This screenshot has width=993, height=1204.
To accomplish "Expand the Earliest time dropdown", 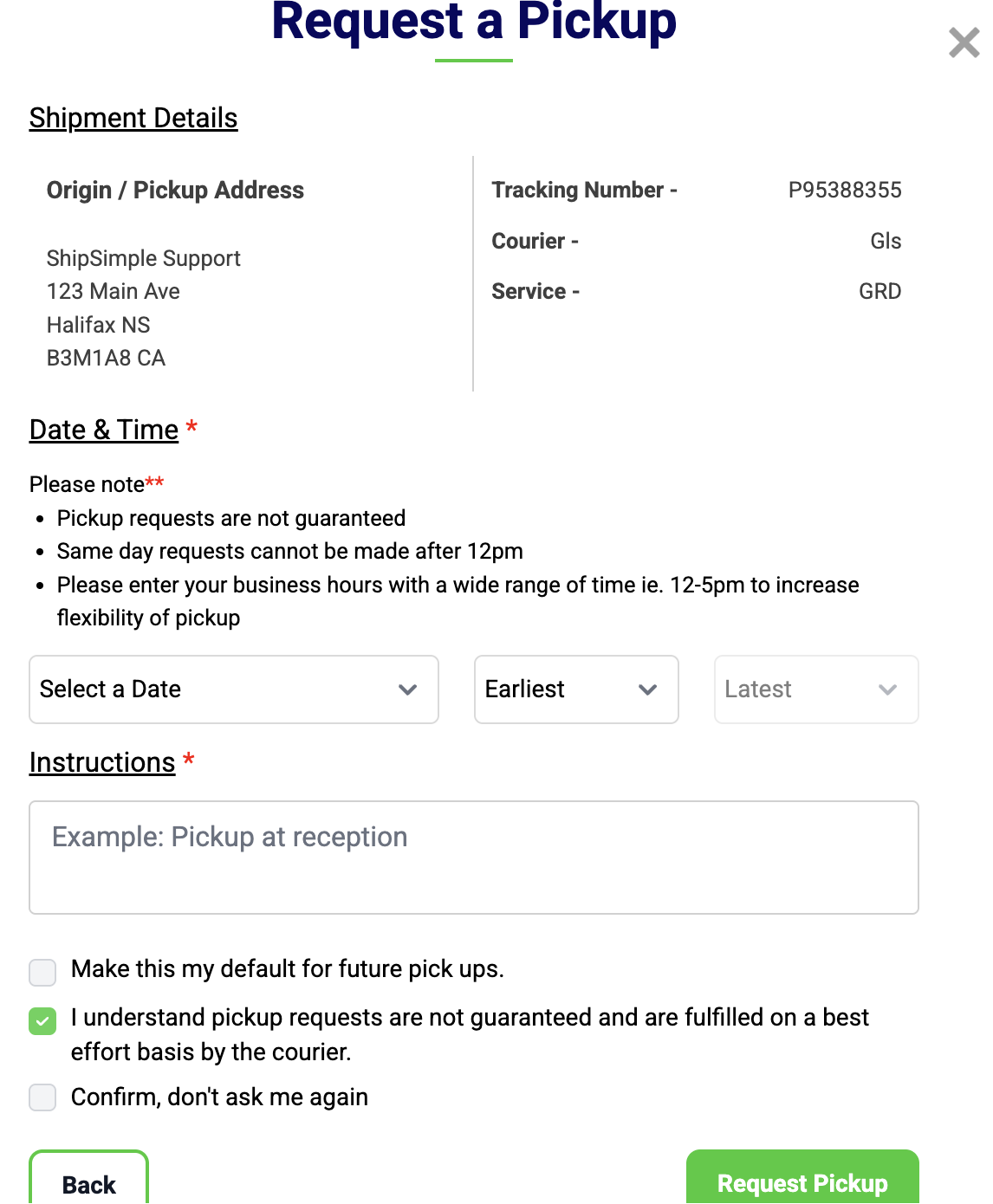I will (x=575, y=689).
